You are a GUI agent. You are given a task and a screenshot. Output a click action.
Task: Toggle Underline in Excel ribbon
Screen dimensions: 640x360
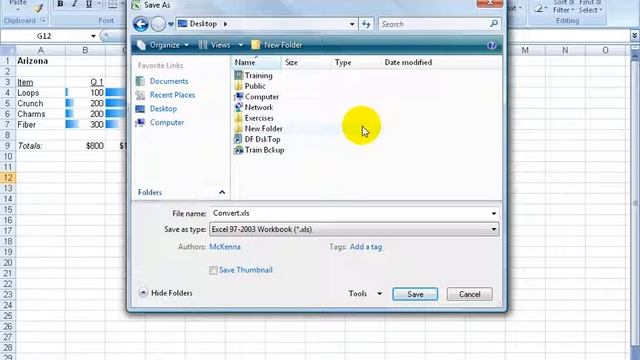click(x=89, y=4)
